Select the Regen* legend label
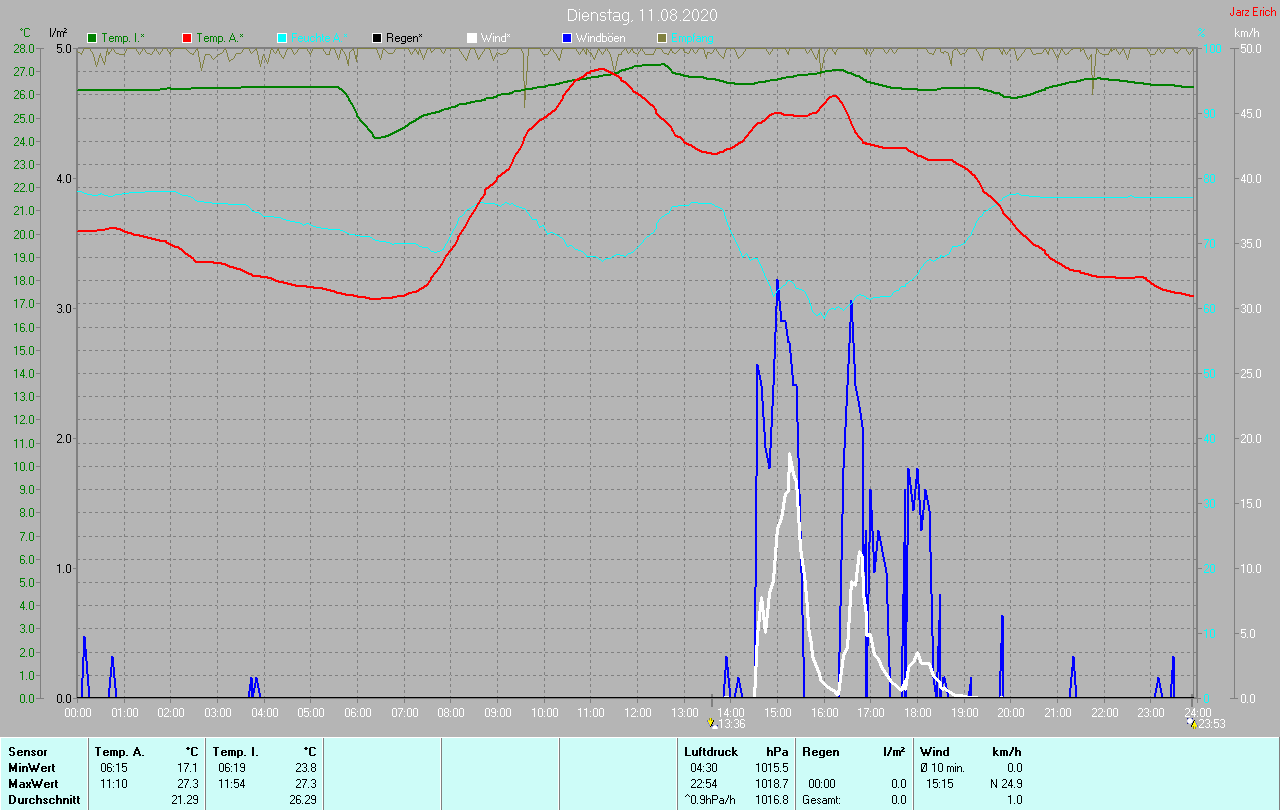This screenshot has height=810, width=1280. 404,38
